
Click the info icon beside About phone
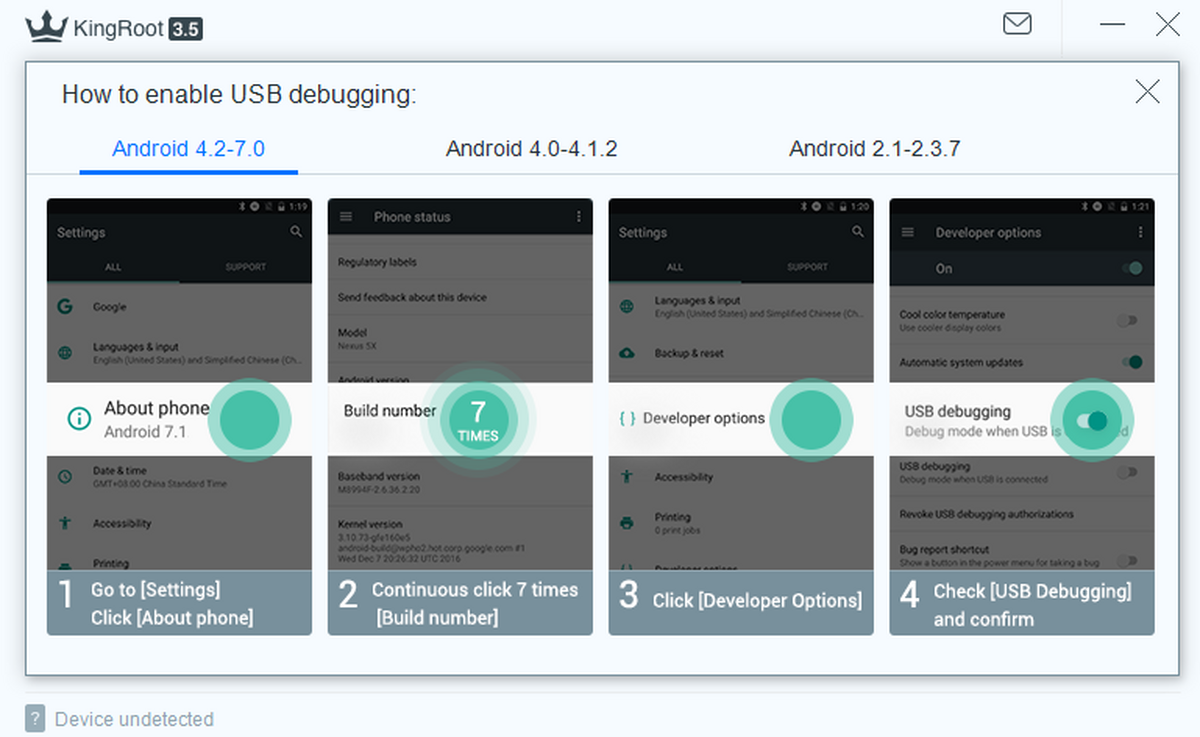coord(78,419)
